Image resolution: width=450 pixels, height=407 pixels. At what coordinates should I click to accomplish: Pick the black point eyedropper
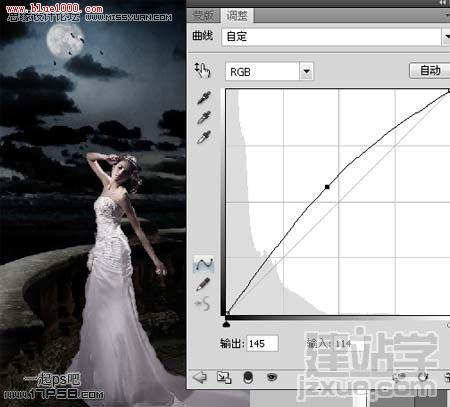coord(204,98)
